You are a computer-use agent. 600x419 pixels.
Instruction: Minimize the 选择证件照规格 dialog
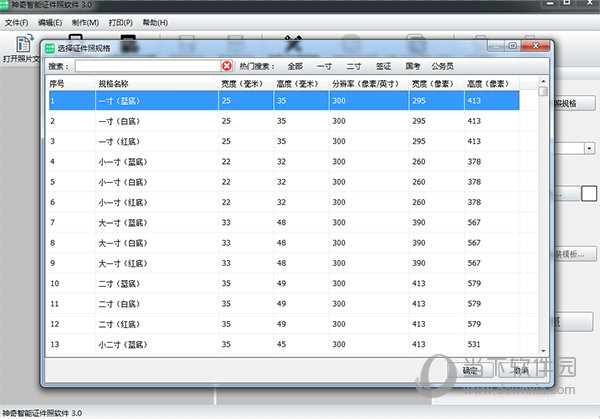(x=496, y=46)
